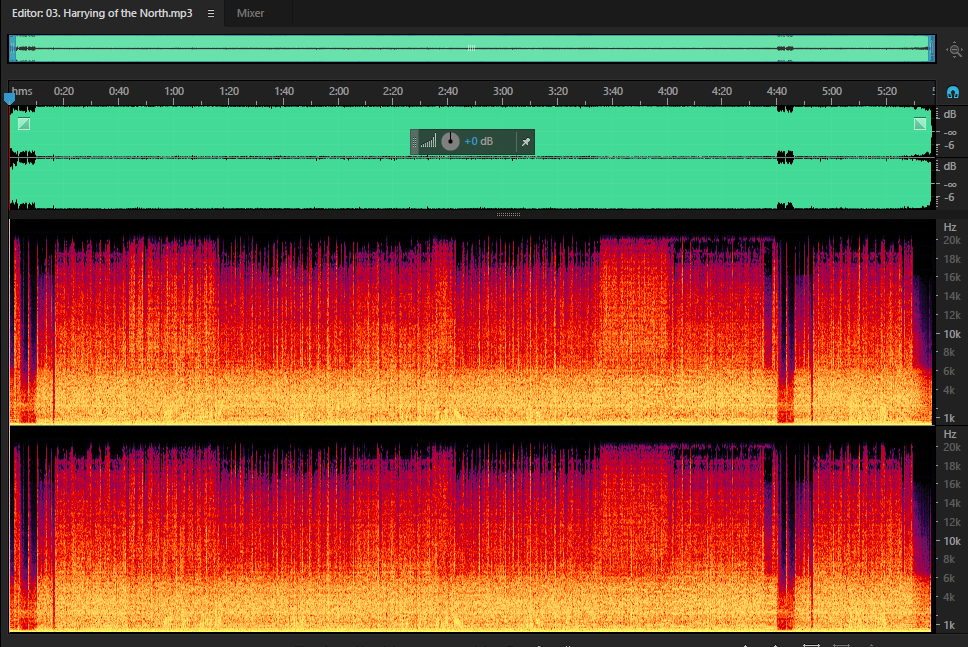Click 2:00 on the time ruler
Screen dimensions: 968x647
point(339,91)
